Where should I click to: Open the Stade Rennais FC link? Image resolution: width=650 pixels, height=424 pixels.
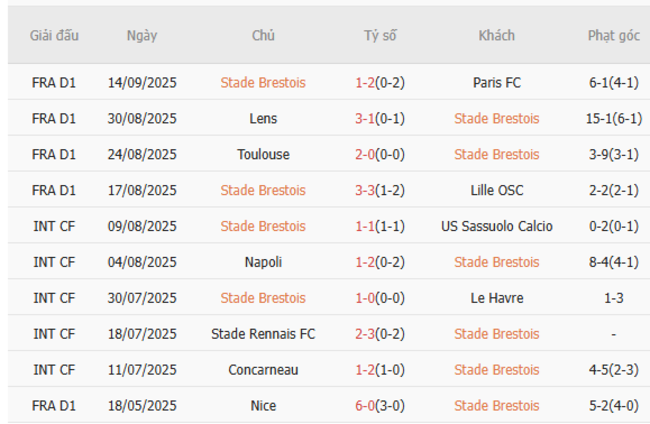[264, 334]
